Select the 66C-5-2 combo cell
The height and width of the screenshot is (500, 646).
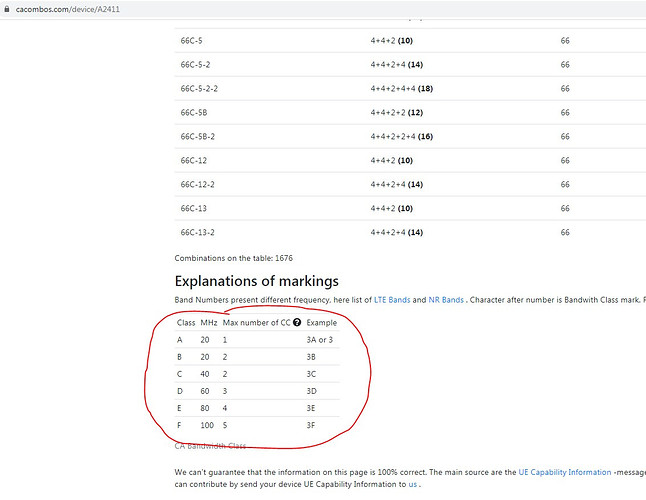point(195,65)
